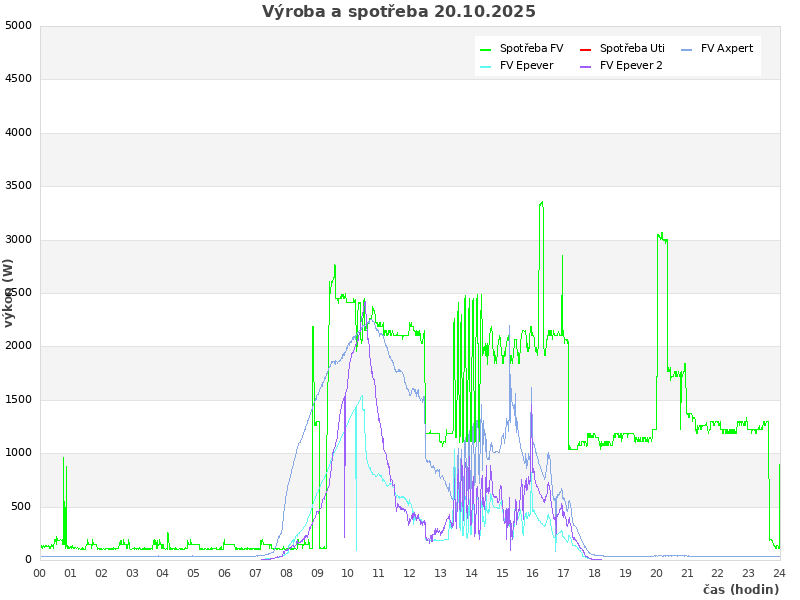The width and height of the screenshot is (800, 600).
Task: Click the 1000 tick label on the power axis
Action: tap(18, 453)
